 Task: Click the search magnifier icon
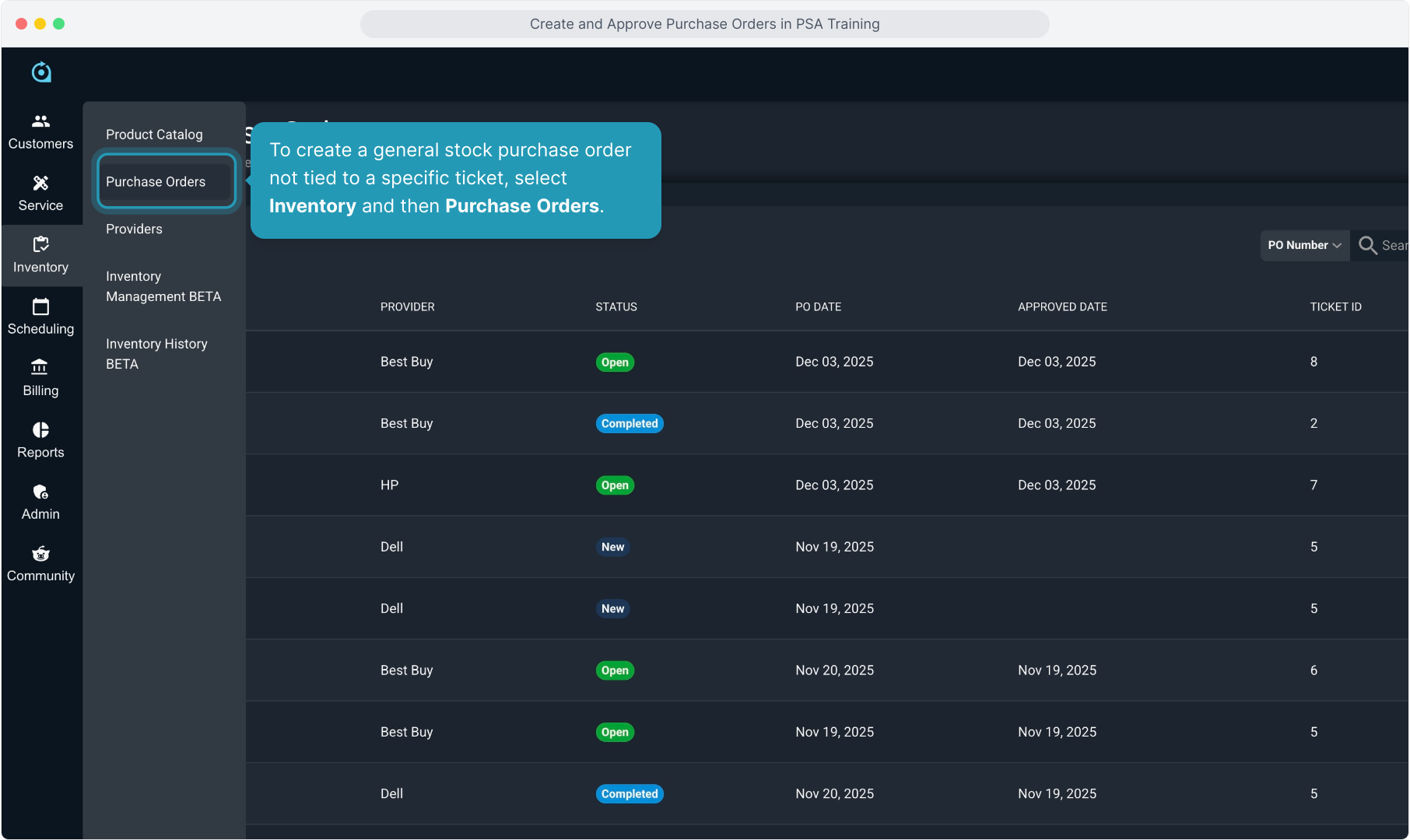[x=1367, y=246]
